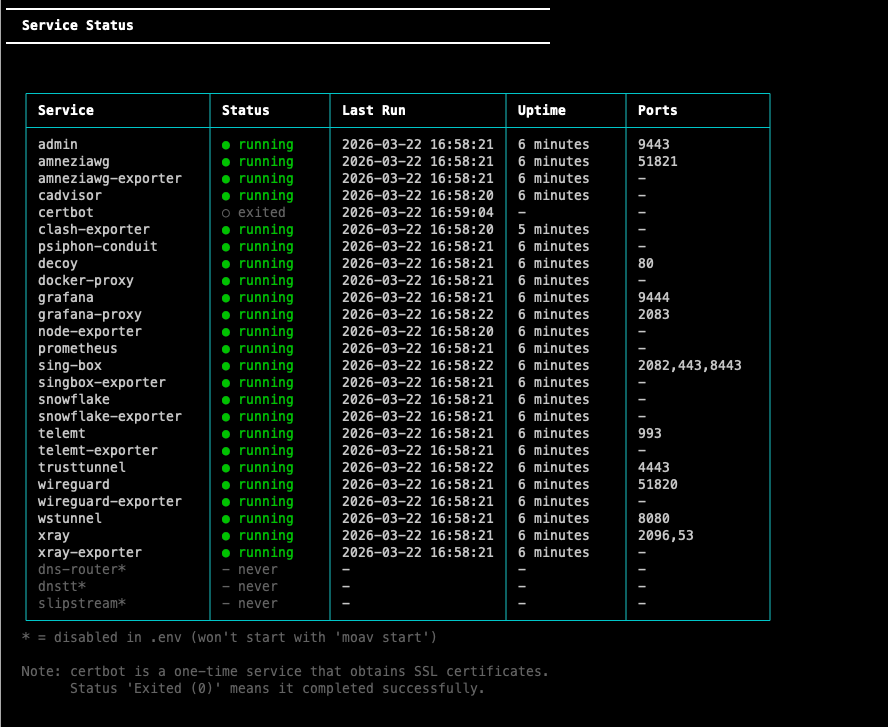Image resolution: width=888 pixels, height=727 pixels.
Task: Select the 'grafana-proxy' service name
Action: [90, 314]
